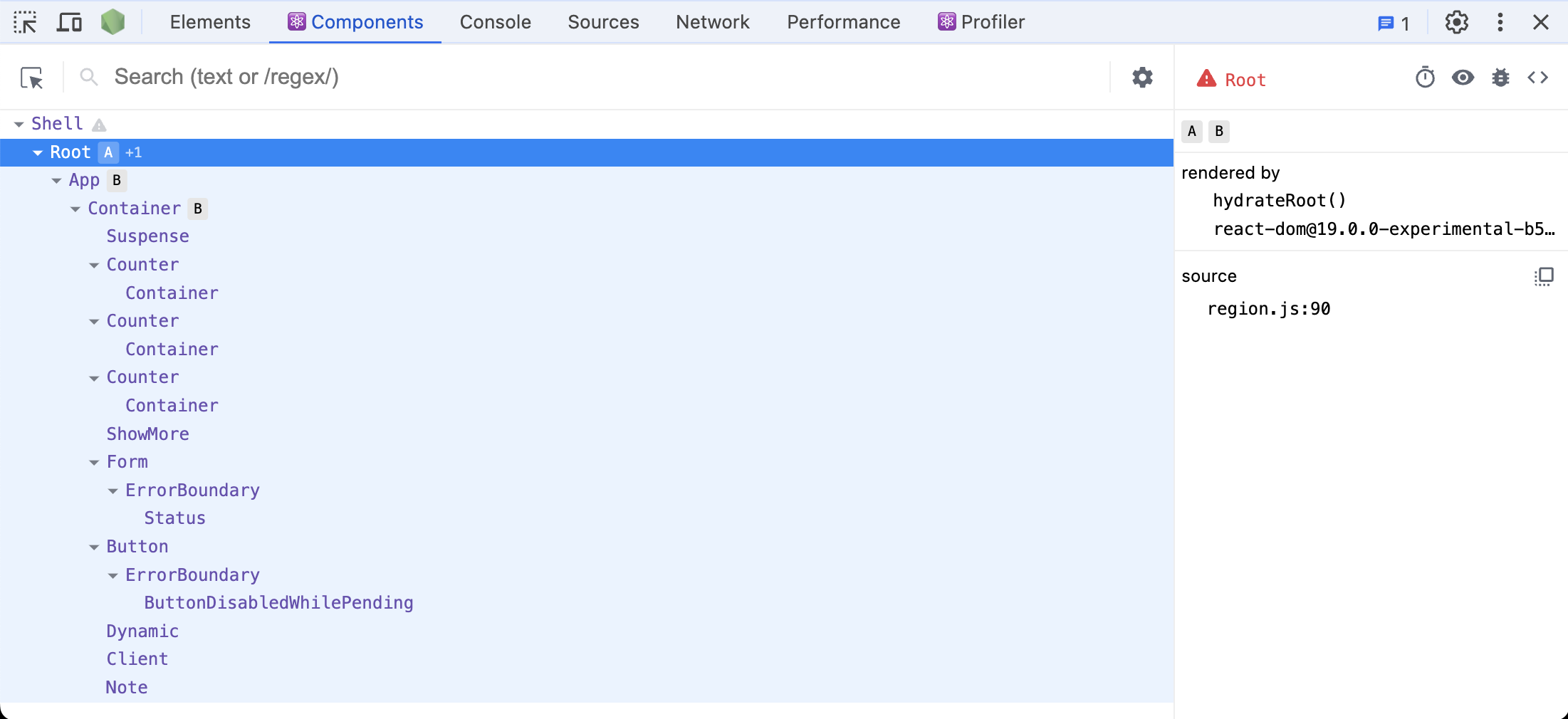Open the region.js:90 source link

coord(1268,309)
